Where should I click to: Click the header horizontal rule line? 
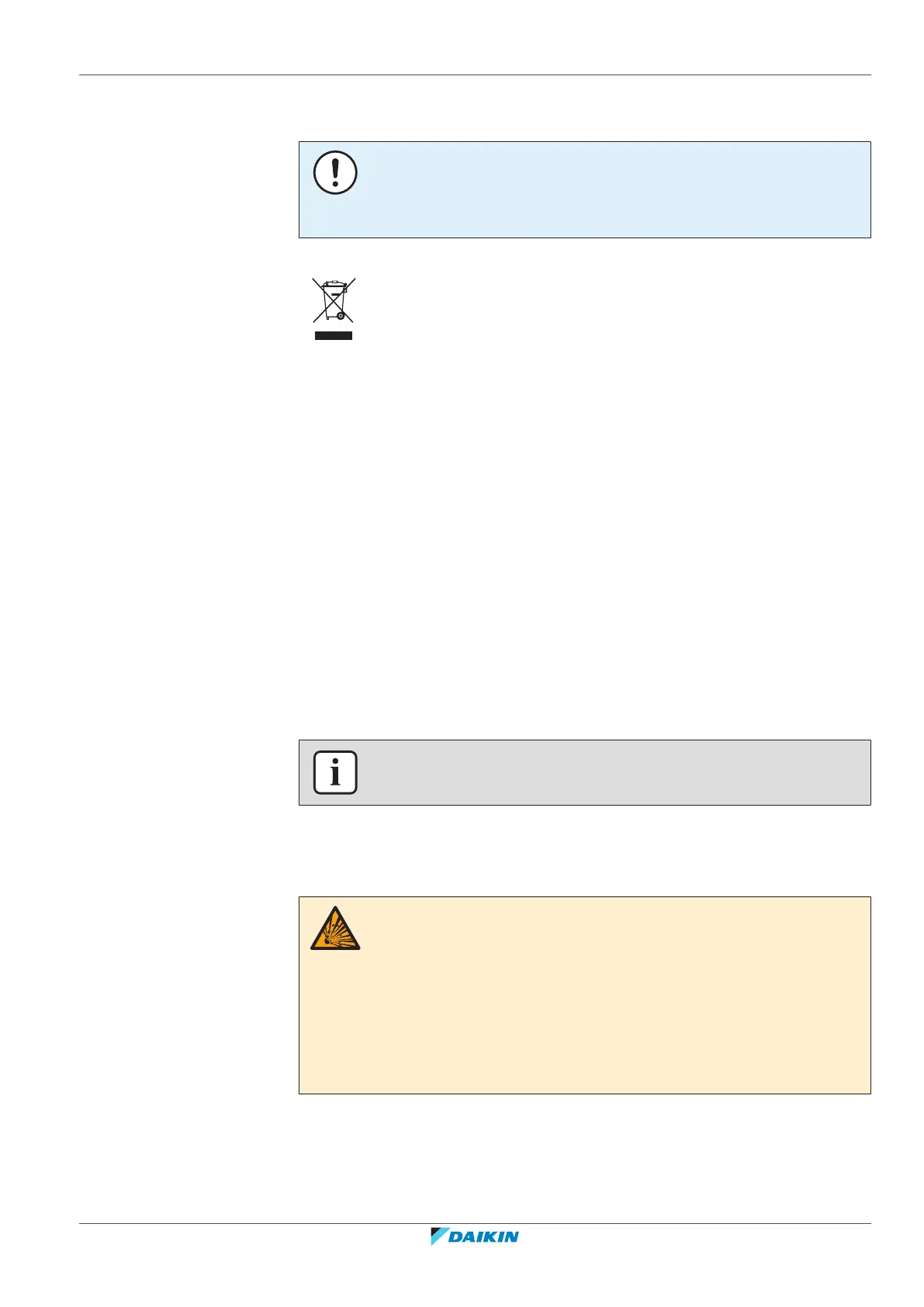coord(475,75)
